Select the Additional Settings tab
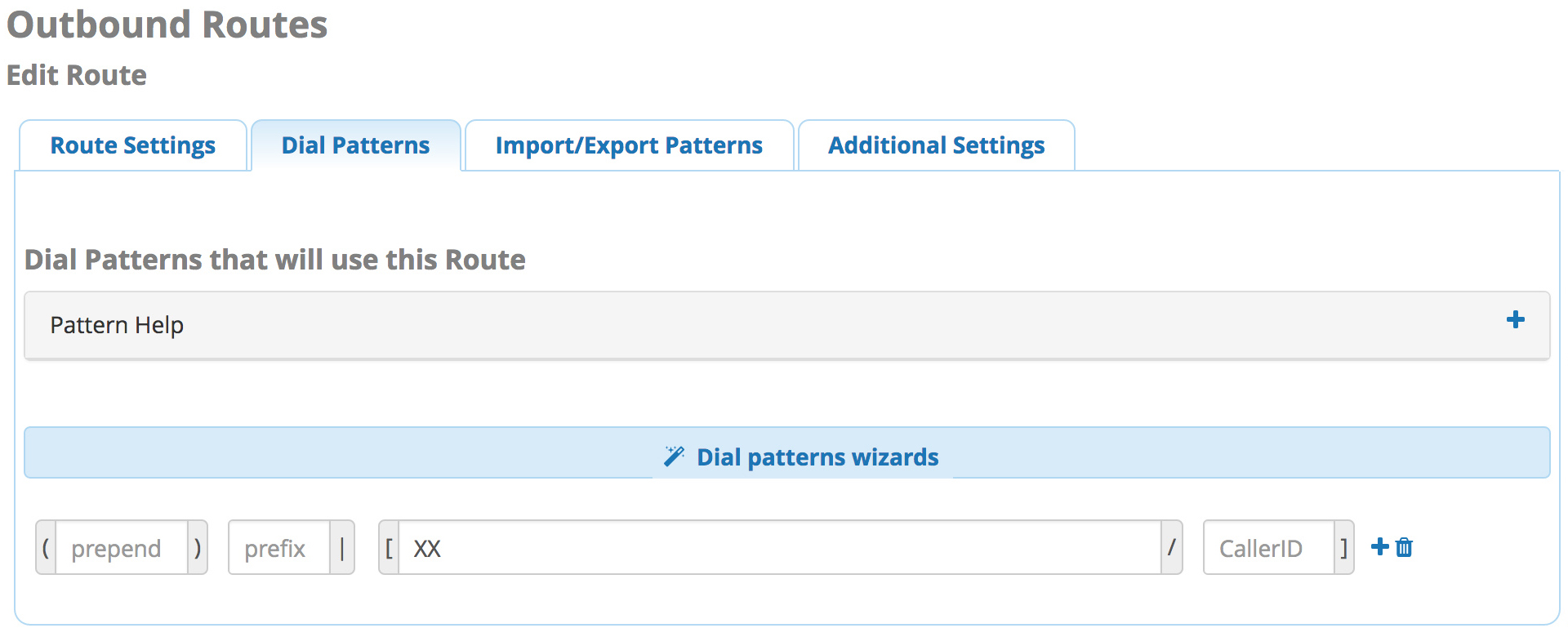This screenshot has height=637, width=1568. [x=936, y=145]
